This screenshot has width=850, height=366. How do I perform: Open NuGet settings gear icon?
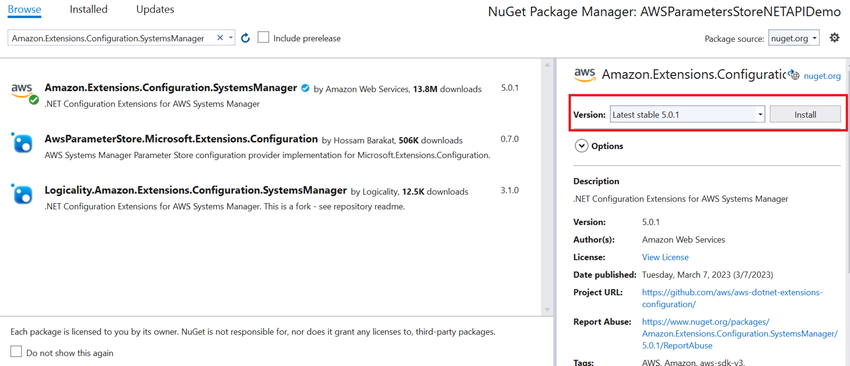(x=835, y=38)
